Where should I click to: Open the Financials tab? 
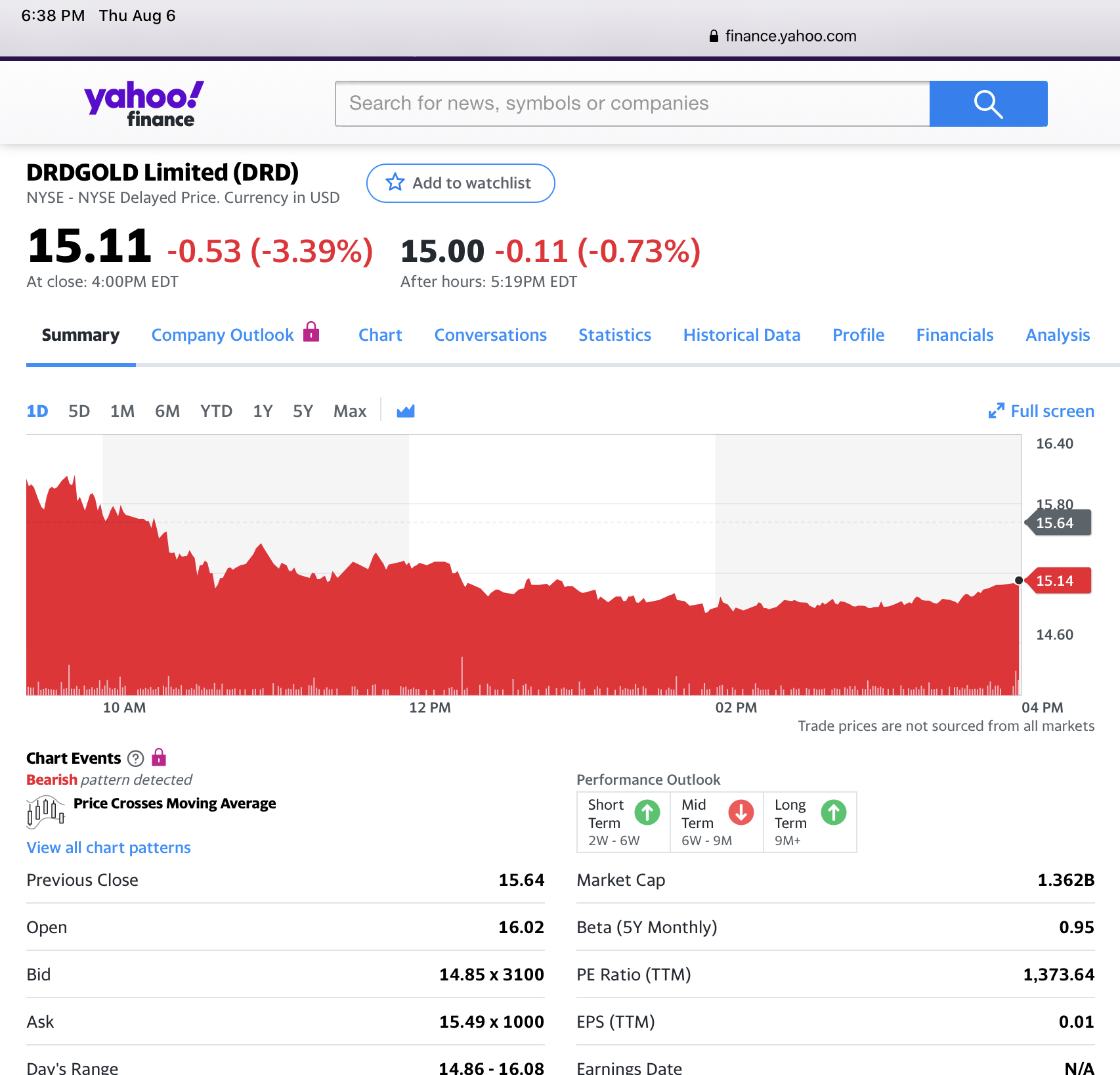pos(955,335)
